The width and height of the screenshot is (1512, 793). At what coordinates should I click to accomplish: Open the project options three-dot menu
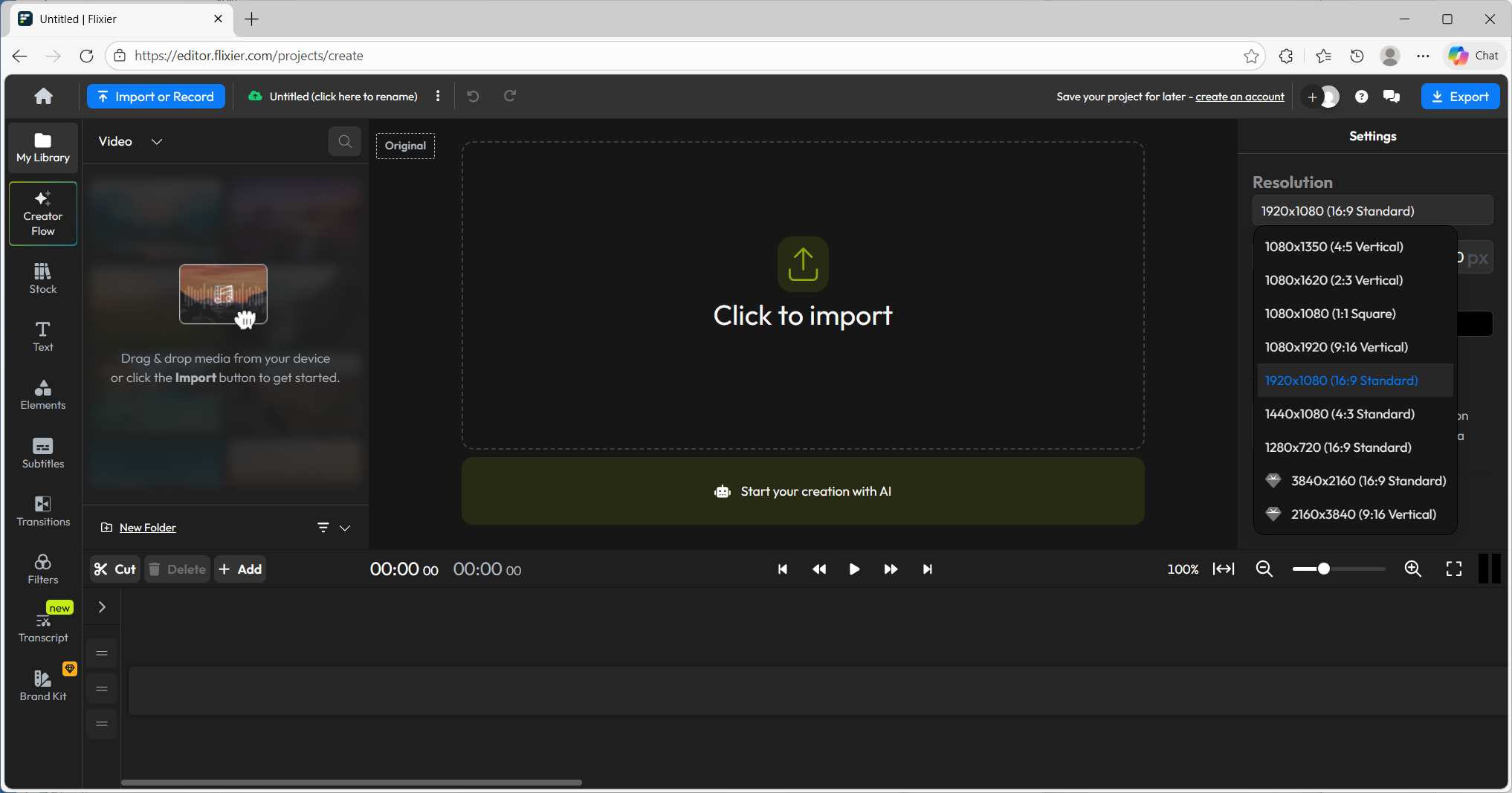coord(438,96)
